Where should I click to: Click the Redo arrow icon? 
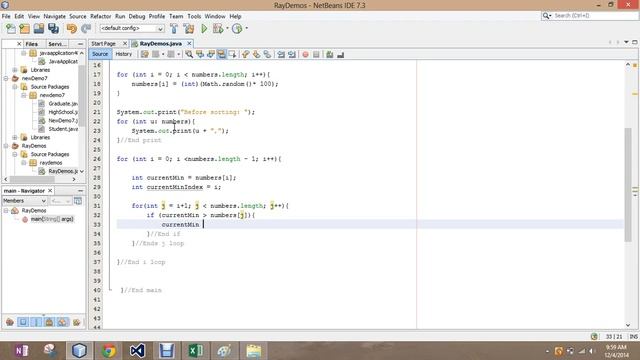click(x=86, y=29)
